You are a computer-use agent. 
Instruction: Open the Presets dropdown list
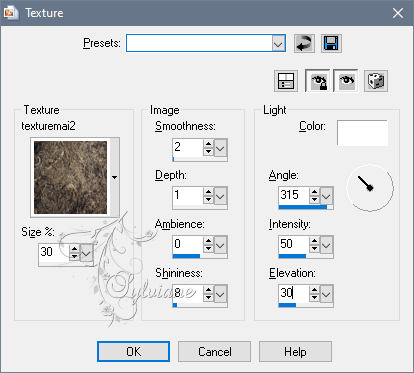(x=278, y=43)
